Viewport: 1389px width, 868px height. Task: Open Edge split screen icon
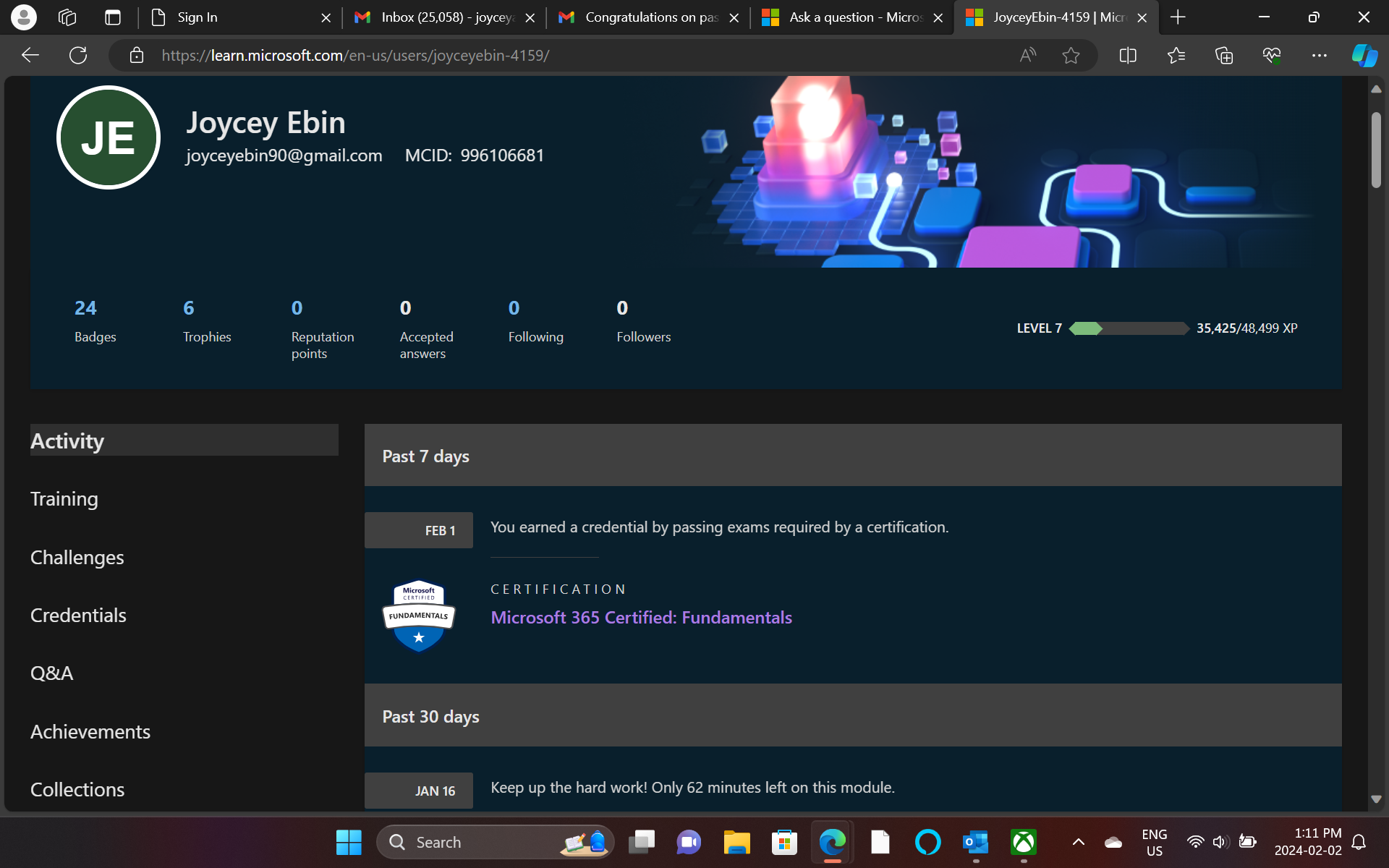[x=1128, y=55]
